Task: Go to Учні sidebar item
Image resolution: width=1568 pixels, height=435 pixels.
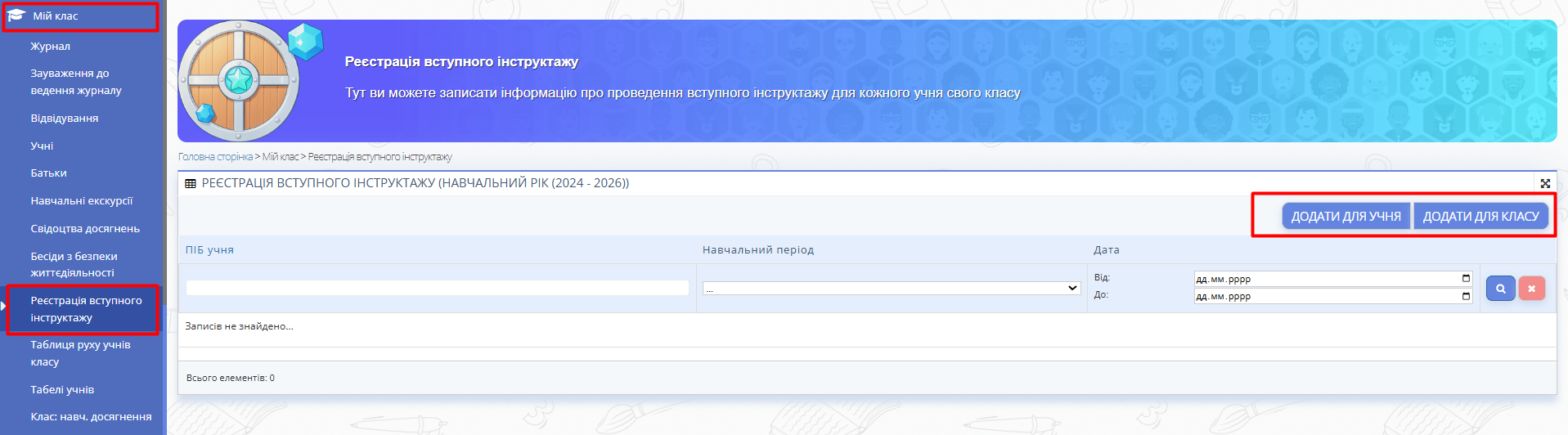Action: (42, 146)
